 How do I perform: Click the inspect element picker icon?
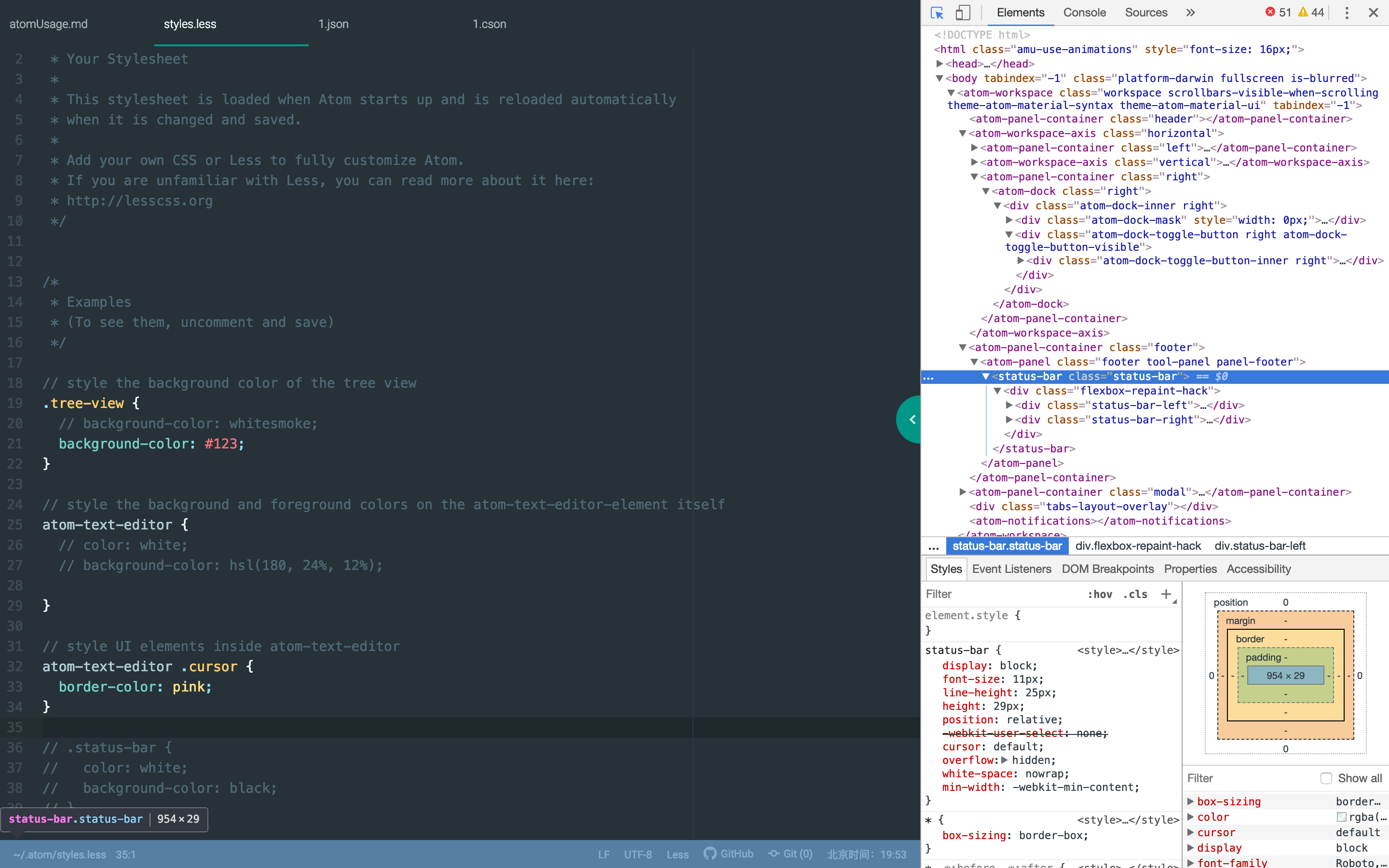(x=937, y=13)
